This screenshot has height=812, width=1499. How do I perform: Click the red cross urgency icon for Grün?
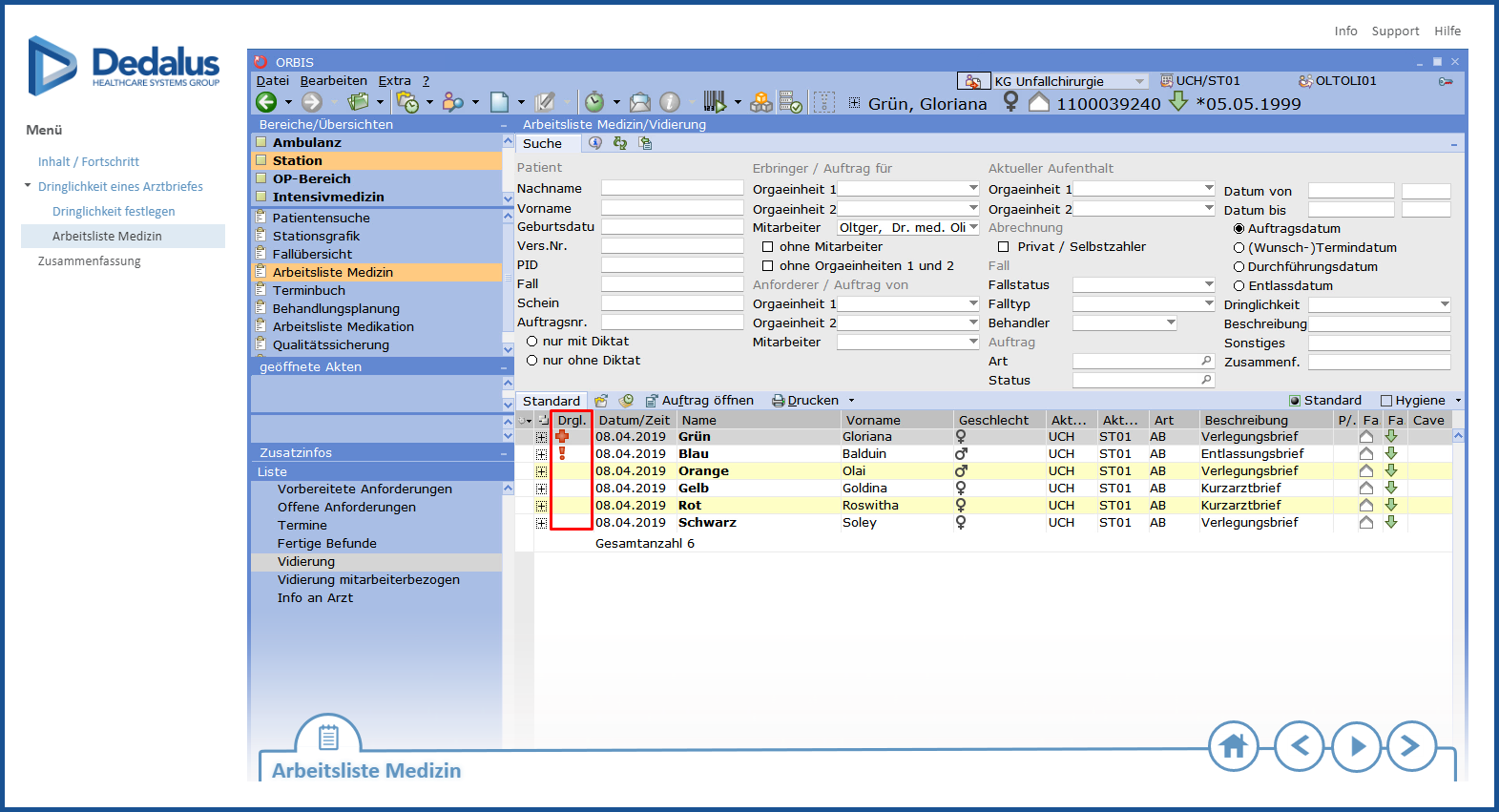562,437
